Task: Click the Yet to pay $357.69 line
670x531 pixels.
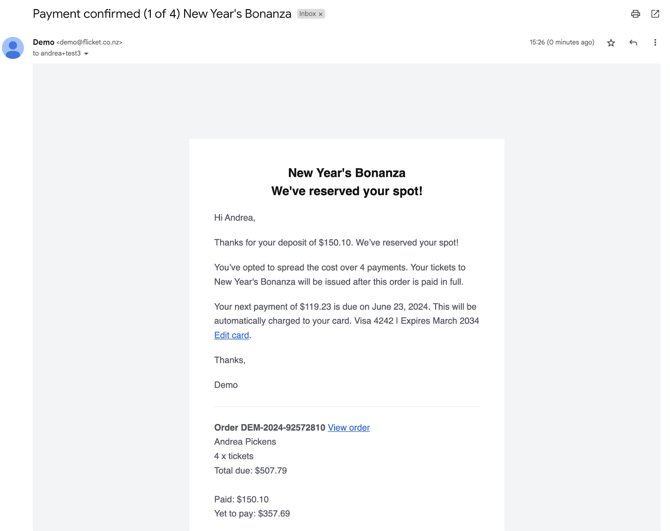Action: point(252,513)
